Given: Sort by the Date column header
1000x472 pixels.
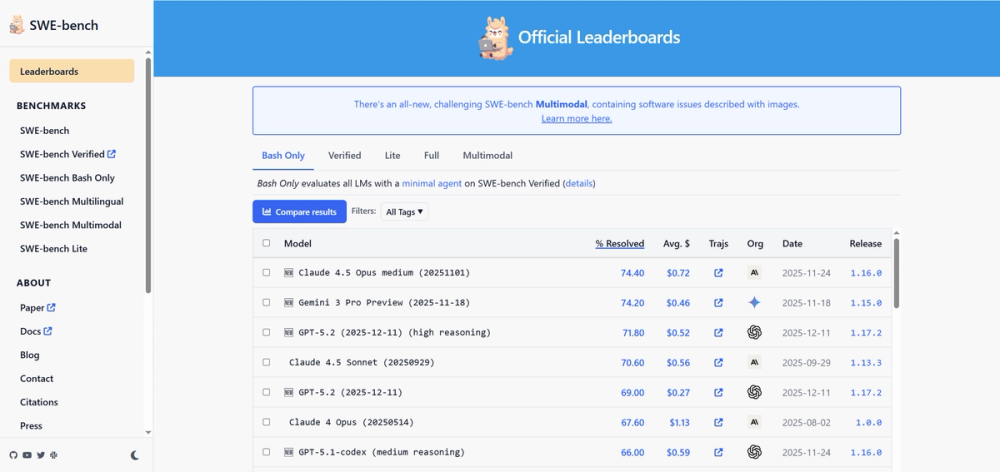Looking at the screenshot, I should [792, 244].
